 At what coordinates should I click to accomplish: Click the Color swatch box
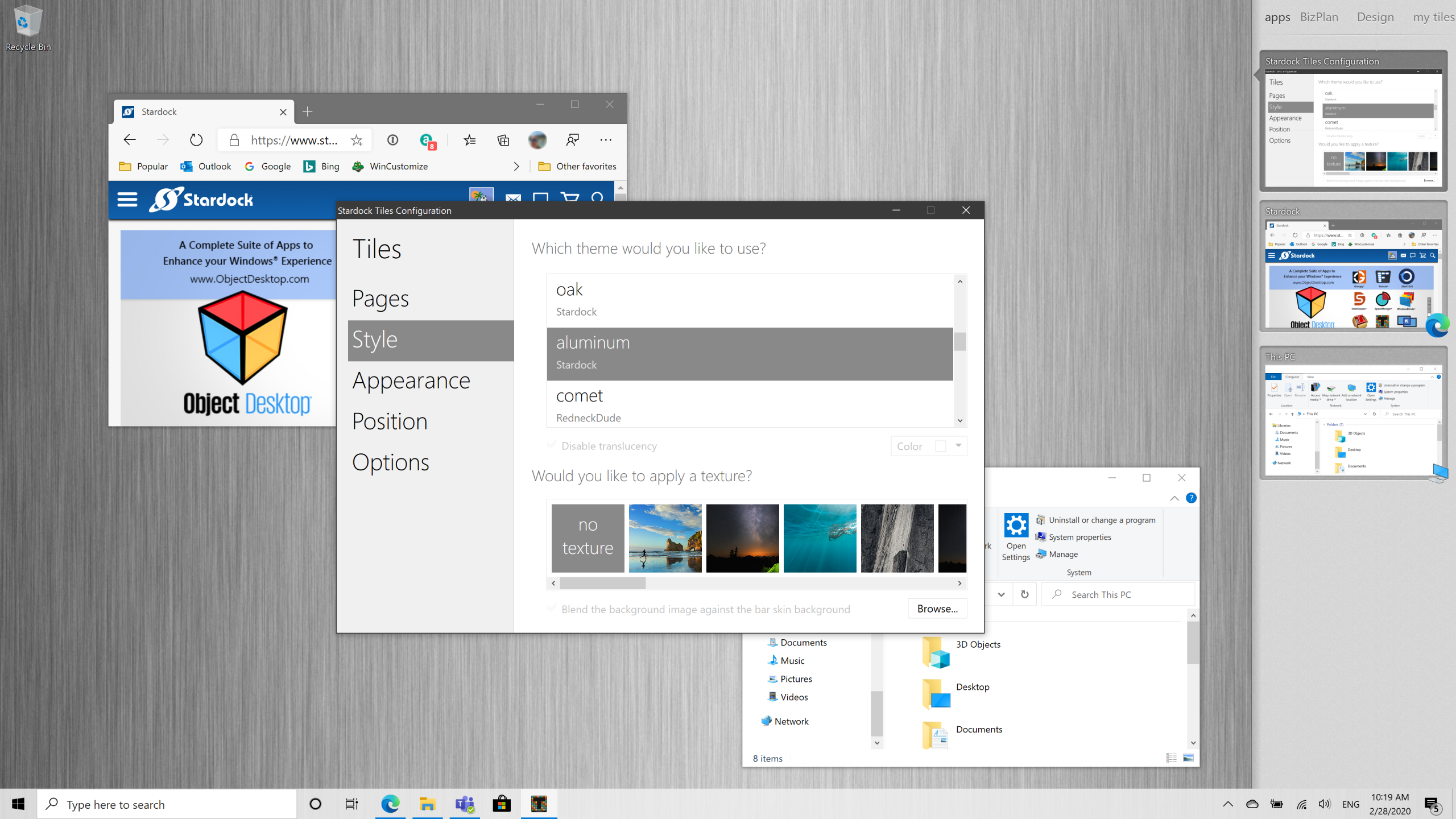click(941, 446)
